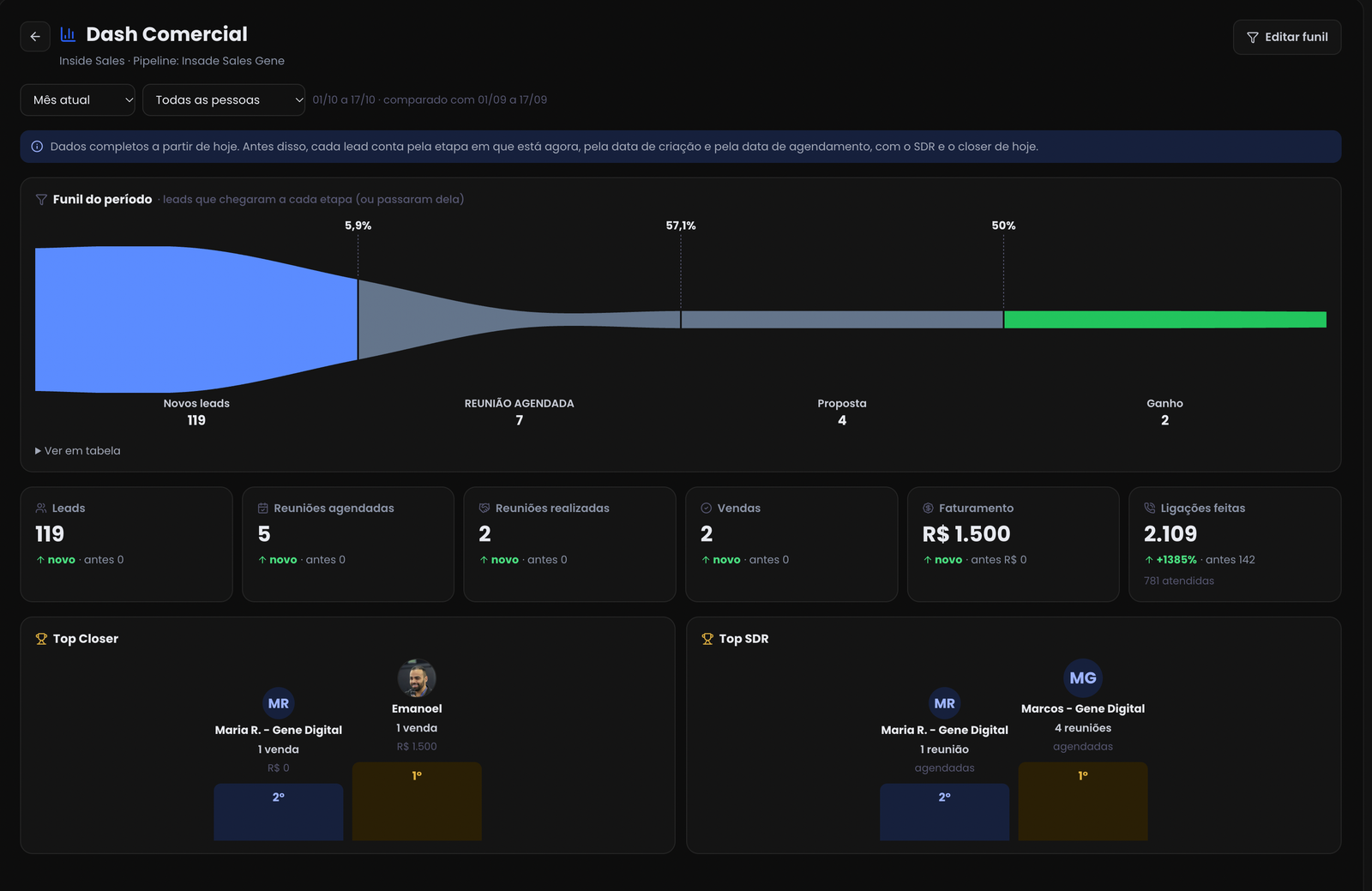Image resolution: width=1372 pixels, height=891 pixels.
Task: Click the trophy icon beside Top SDR
Action: coord(707,639)
